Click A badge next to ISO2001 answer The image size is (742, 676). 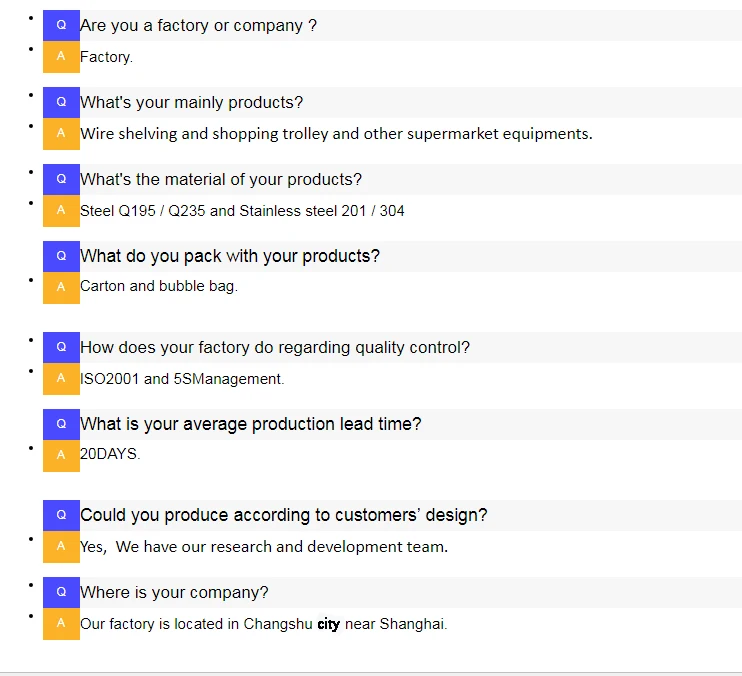(61, 379)
